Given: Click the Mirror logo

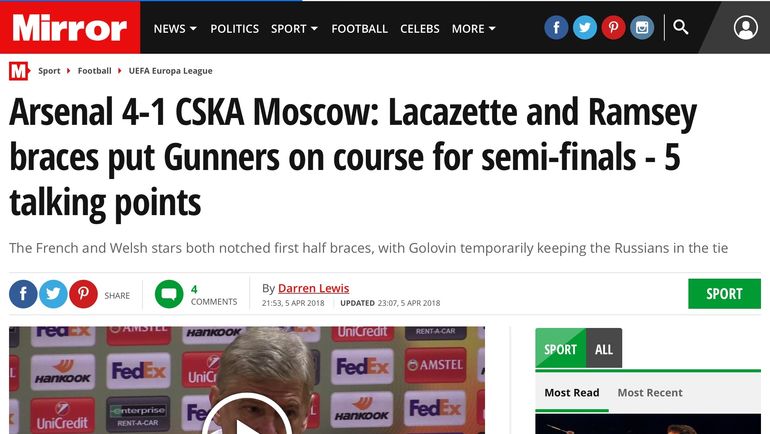Looking at the screenshot, I should (70, 28).
